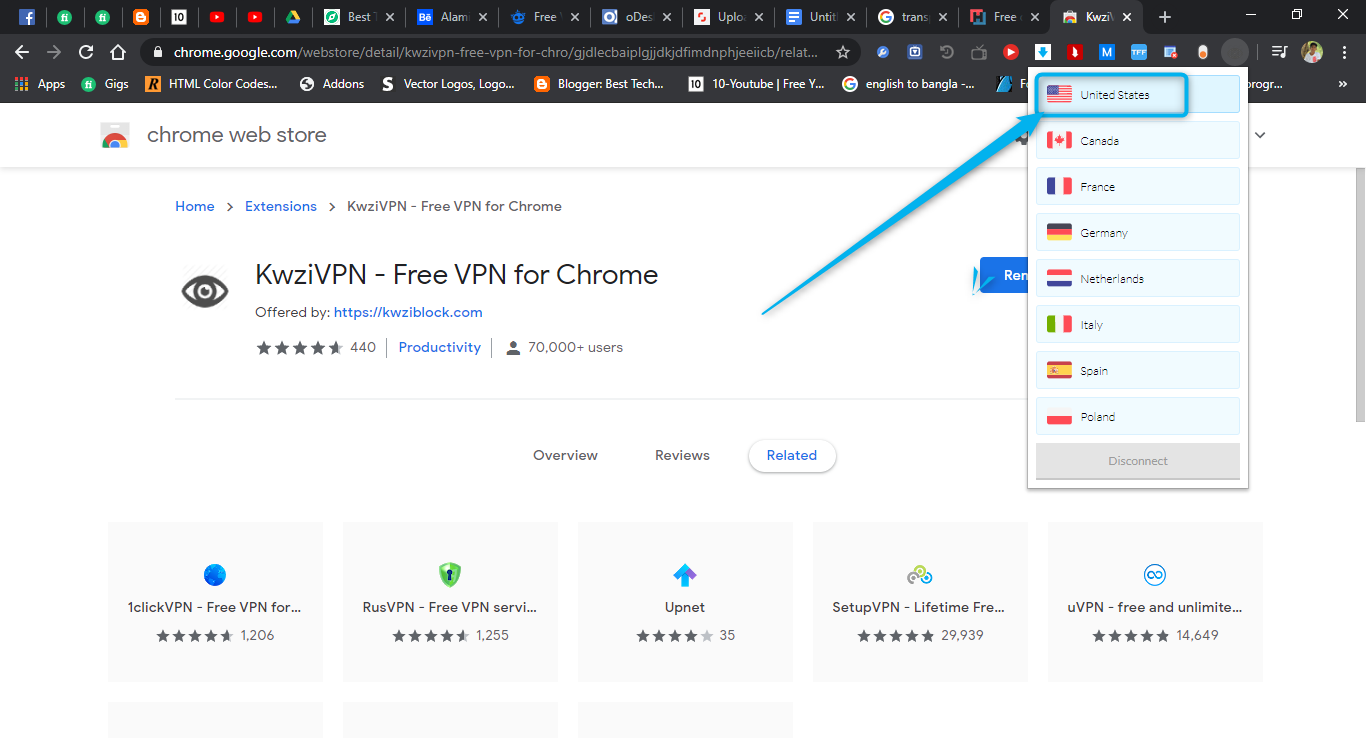Open the 1clickVPN related extension card
Viewport: 1366px width, 738px height.
coord(215,602)
